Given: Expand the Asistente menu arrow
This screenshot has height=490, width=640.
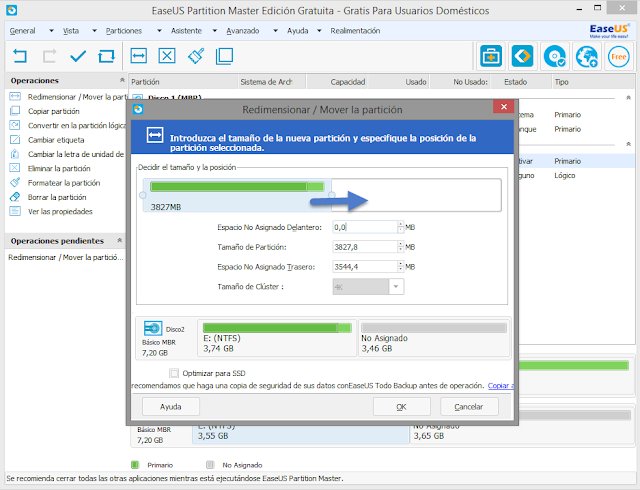Looking at the screenshot, I should coord(215,31).
